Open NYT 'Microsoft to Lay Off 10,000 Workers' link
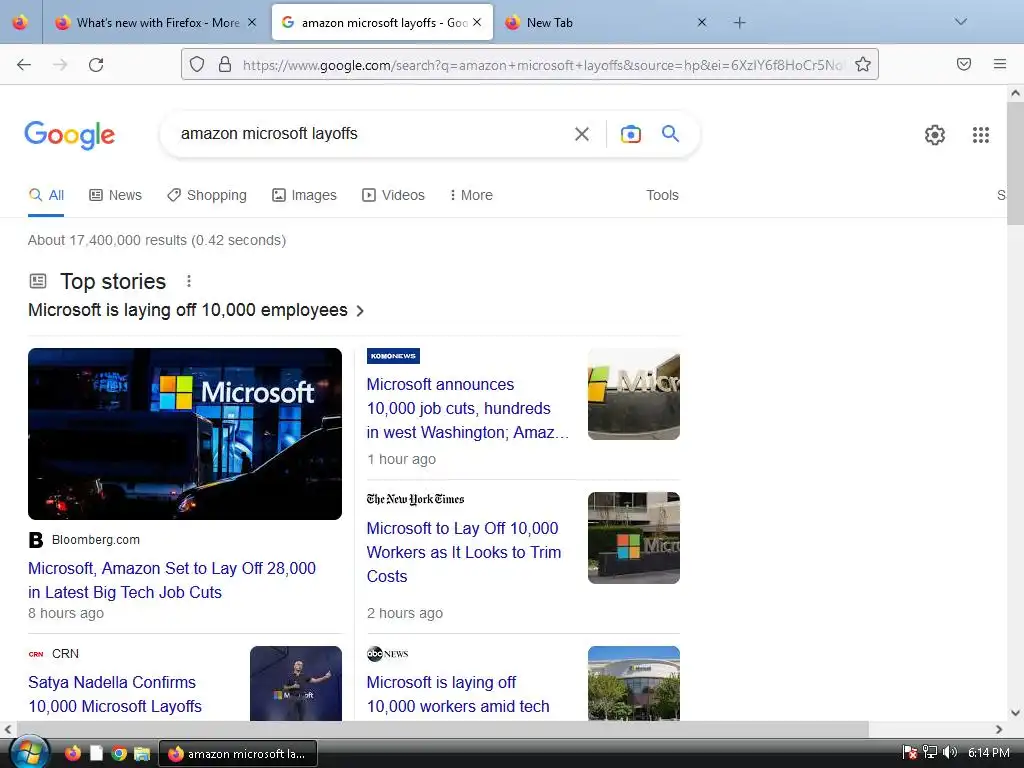 pyautogui.click(x=464, y=552)
